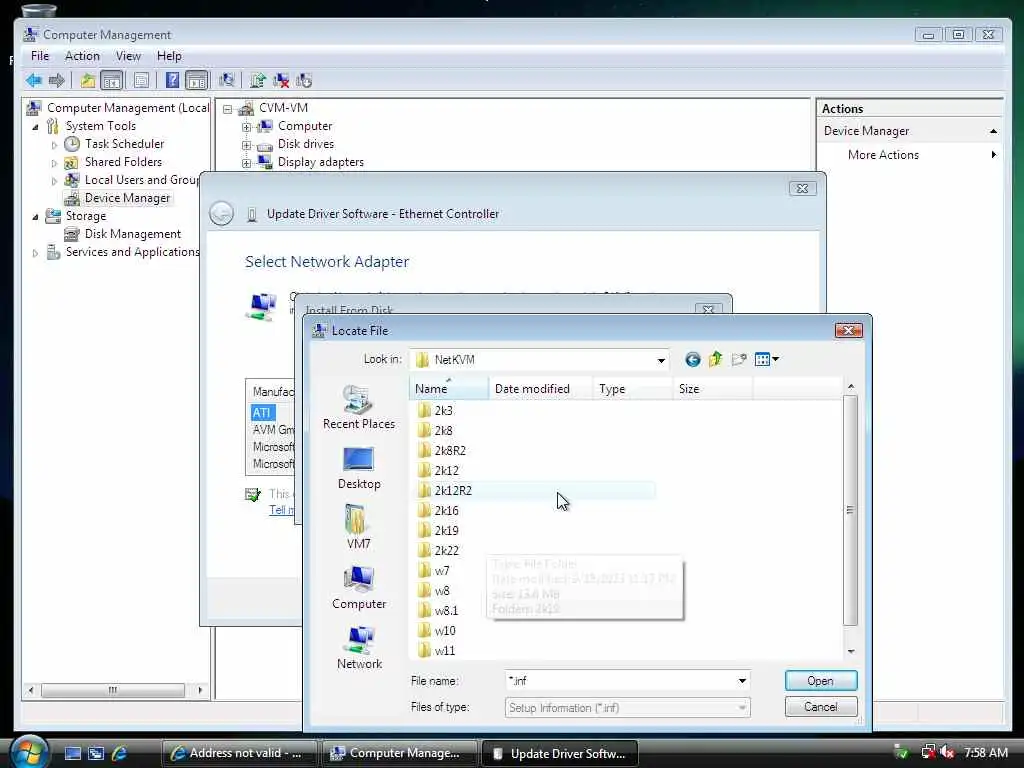Image resolution: width=1024 pixels, height=768 pixels.
Task: Click the Properties toolbar icon
Action: tap(141, 80)
